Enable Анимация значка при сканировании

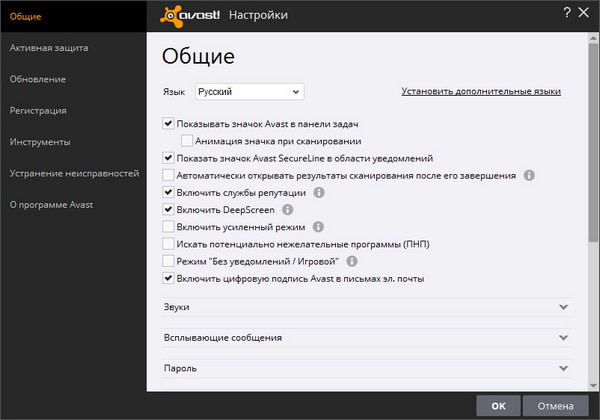187,141
